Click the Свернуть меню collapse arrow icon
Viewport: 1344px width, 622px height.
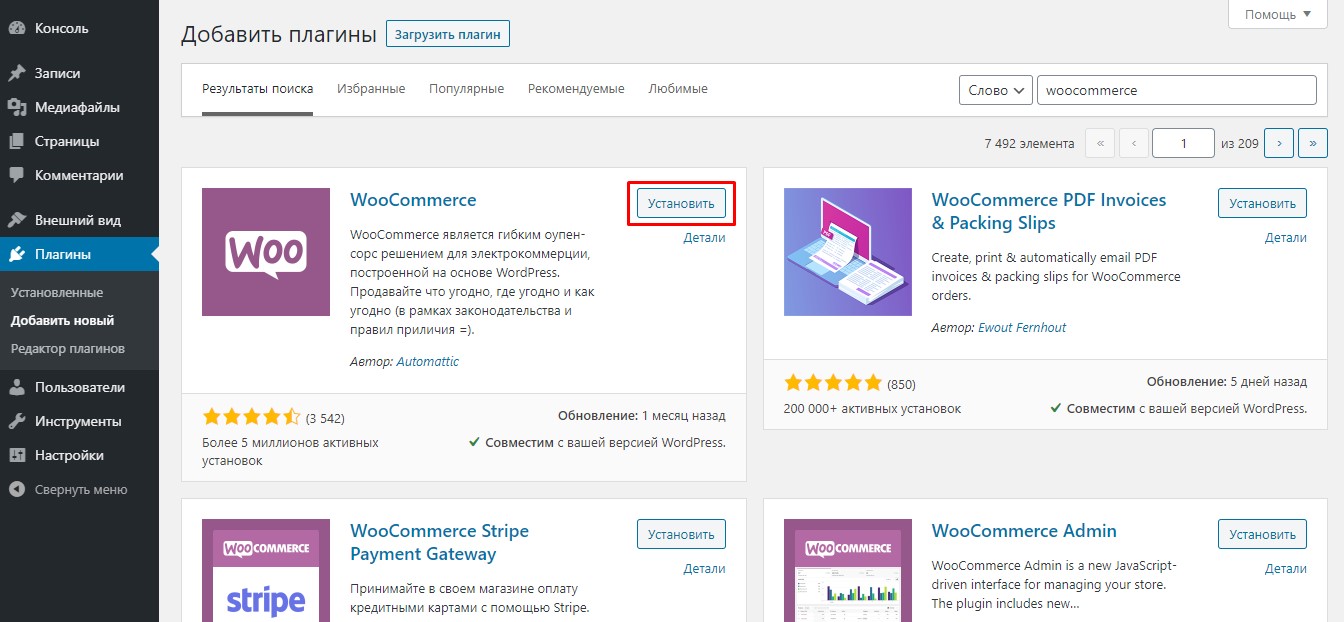pyautogui.click(x=16, y=489)
